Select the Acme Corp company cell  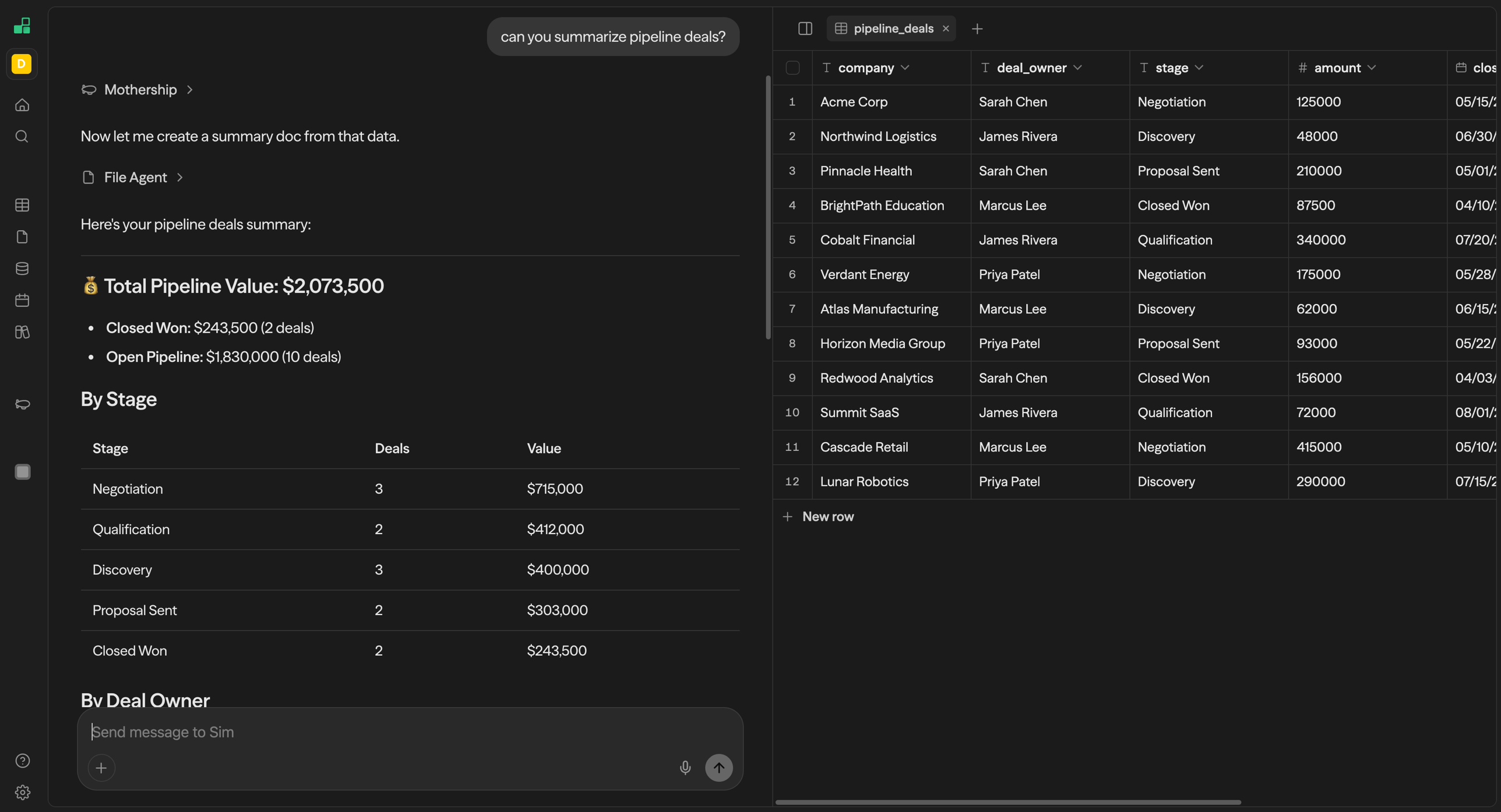(x=892, y=102)
